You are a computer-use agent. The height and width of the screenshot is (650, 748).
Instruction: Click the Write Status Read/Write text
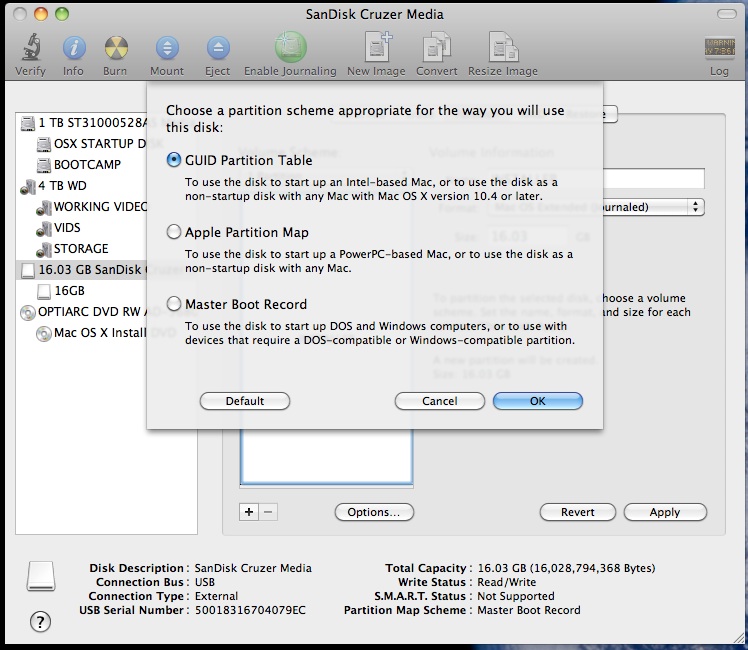pyautogui.click(x=507, y=582)
